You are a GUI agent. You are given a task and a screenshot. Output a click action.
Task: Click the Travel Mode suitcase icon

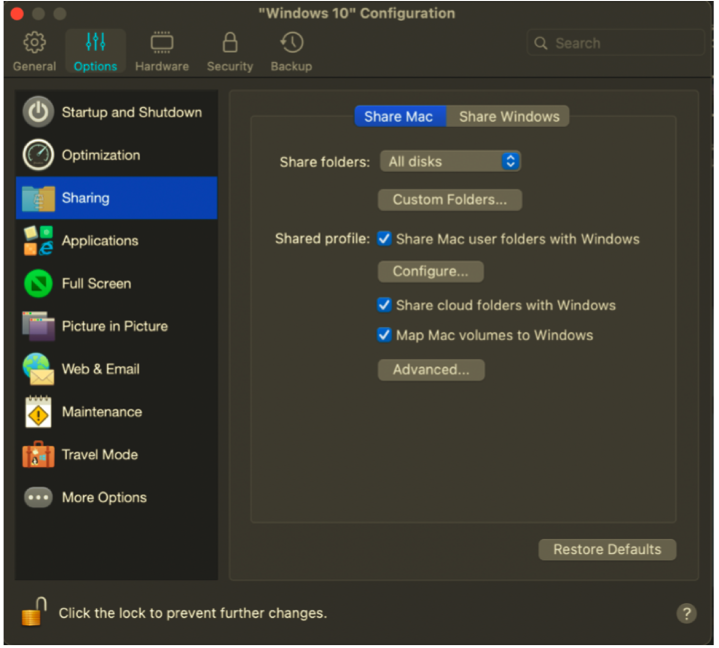coord(38,454)
